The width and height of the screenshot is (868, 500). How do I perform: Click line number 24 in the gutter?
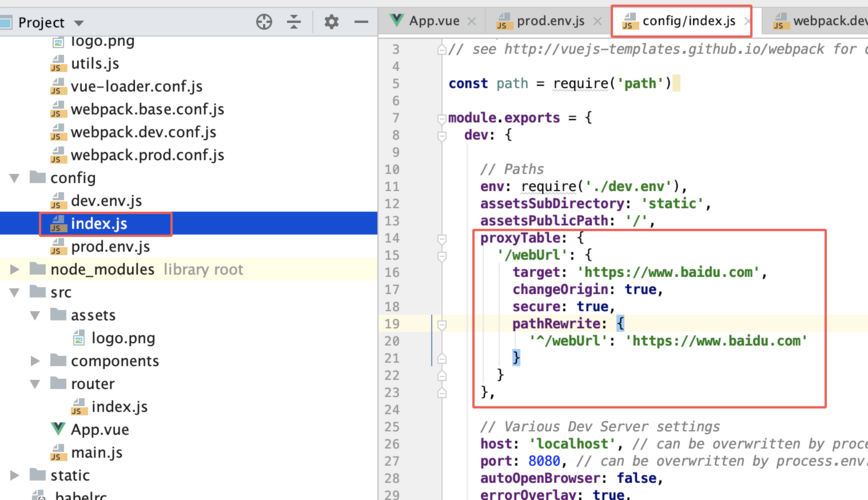392,410
